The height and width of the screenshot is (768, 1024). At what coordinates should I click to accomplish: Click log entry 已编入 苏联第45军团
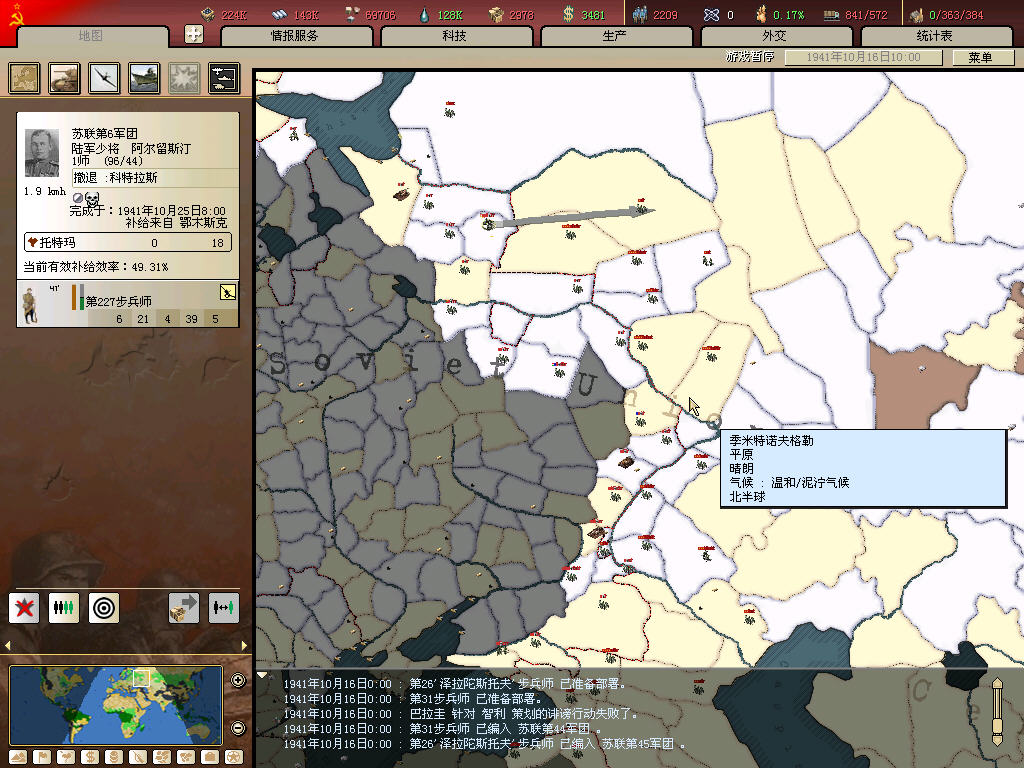coord(485,744)
